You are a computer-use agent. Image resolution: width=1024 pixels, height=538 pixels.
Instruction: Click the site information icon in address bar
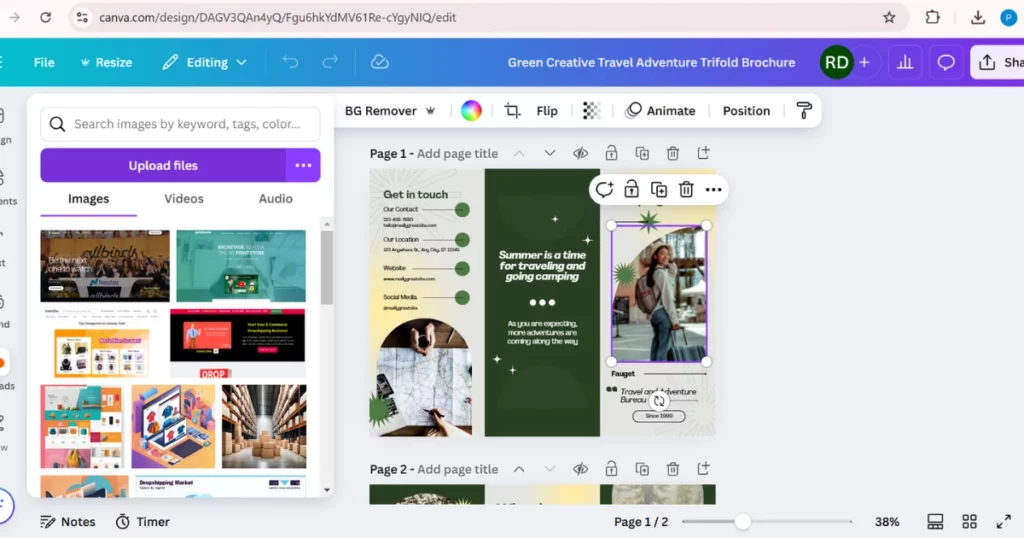click(x=82, y=18)
